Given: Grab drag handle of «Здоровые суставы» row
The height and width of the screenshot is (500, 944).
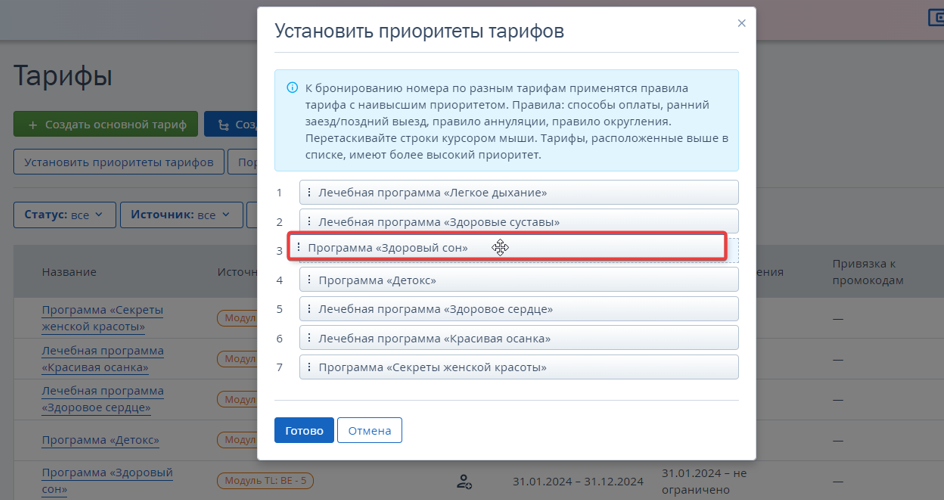Looking at the screenshot, I should pyautogui.click(x=309, y=221).
